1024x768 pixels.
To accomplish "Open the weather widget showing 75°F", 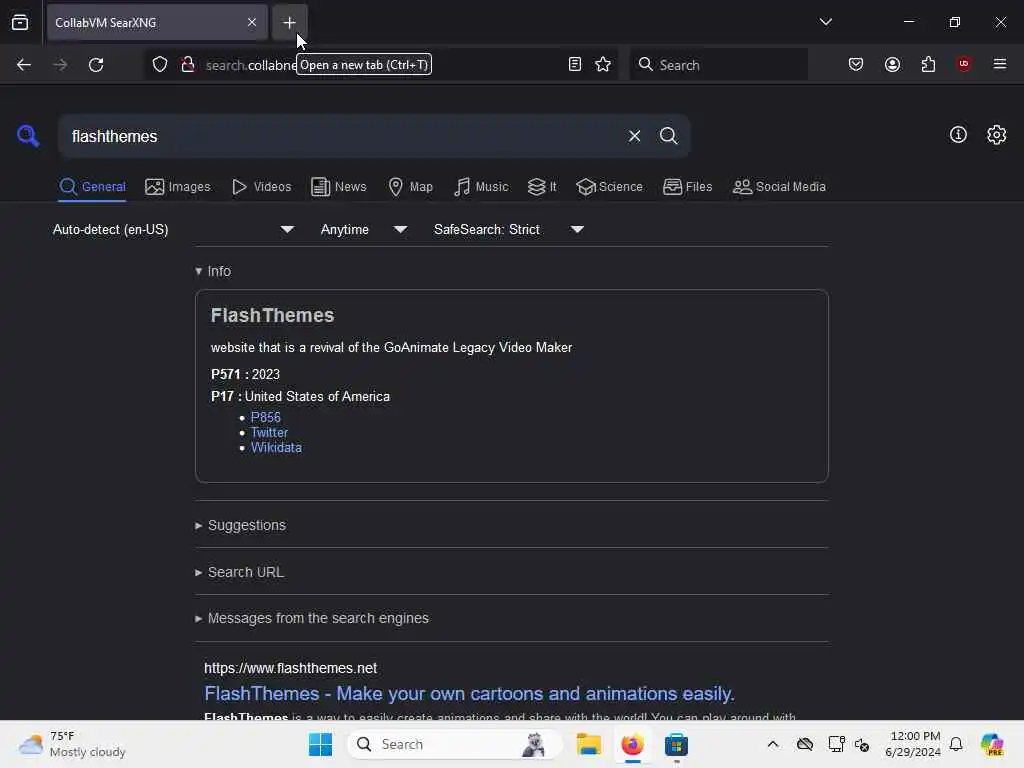I will (72, 744).
